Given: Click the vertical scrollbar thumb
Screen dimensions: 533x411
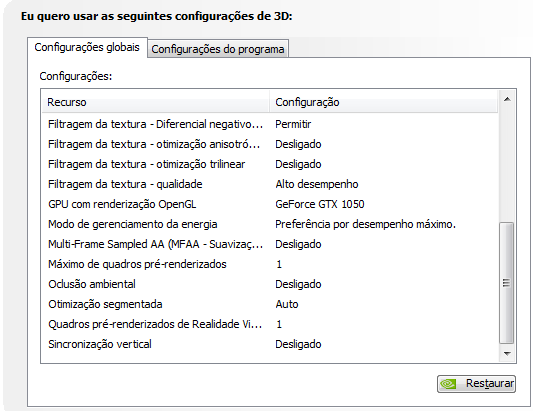Looking at the screenshot, I should [506, 283].
